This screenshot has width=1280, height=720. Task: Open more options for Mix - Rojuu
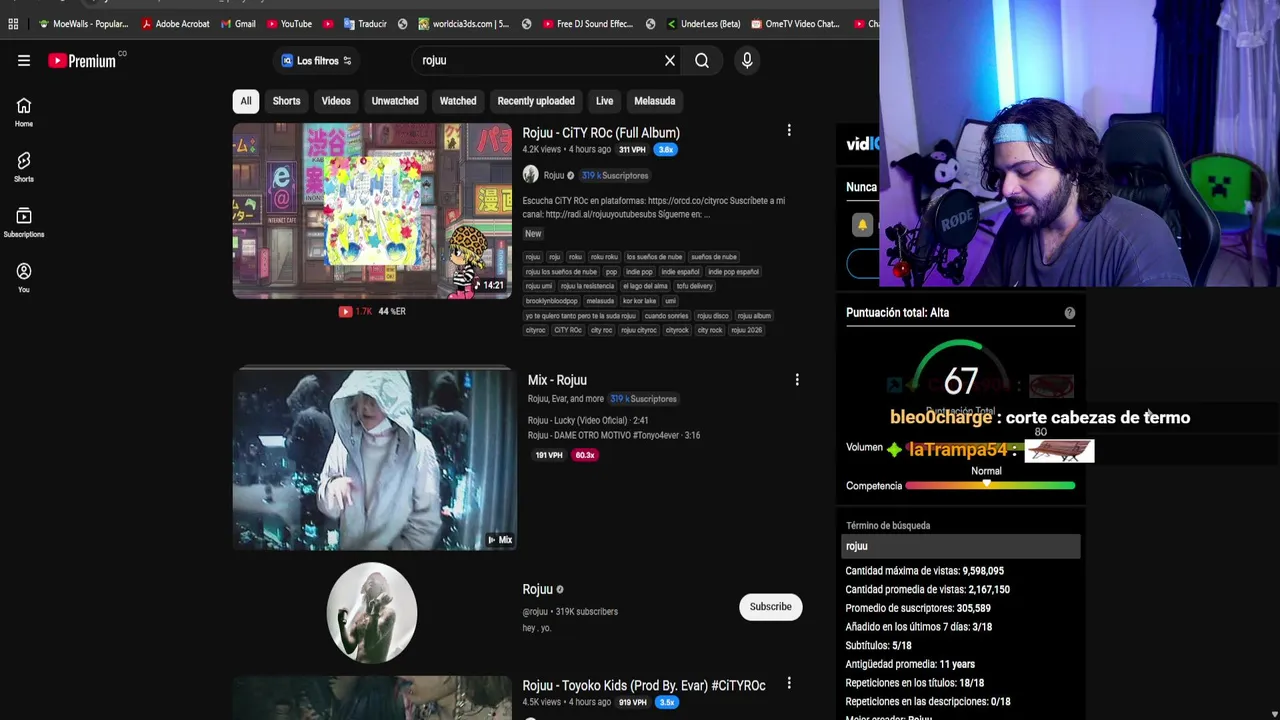[797, 380]
